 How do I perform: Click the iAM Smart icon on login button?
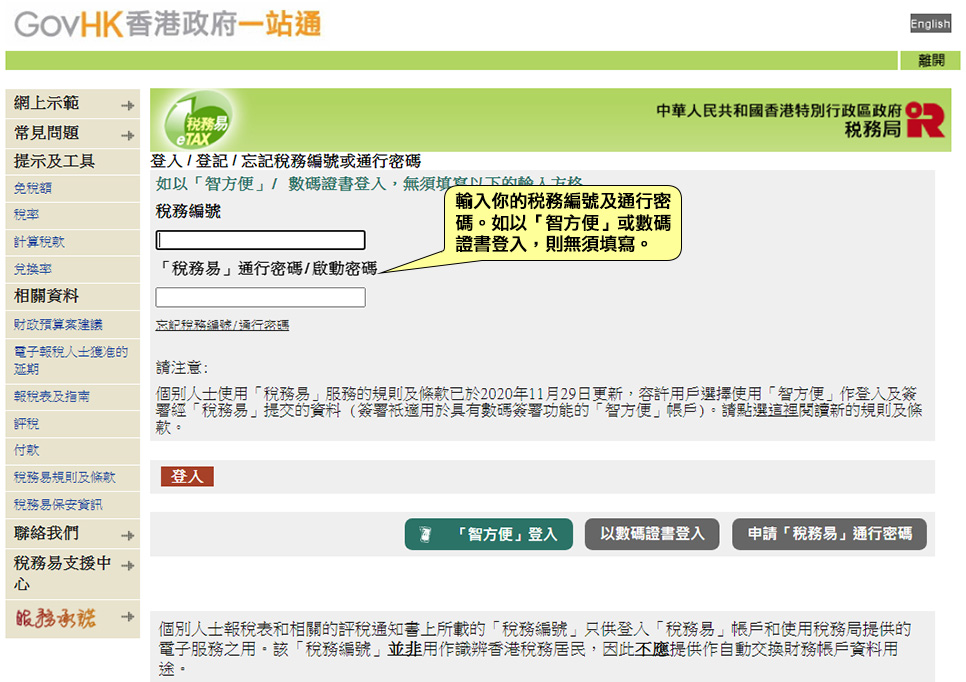(x=425, y=534)
